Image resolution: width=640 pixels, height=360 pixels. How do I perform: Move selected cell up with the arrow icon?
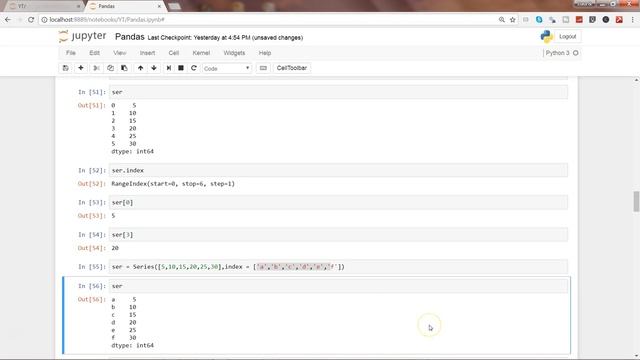point(140,68)
